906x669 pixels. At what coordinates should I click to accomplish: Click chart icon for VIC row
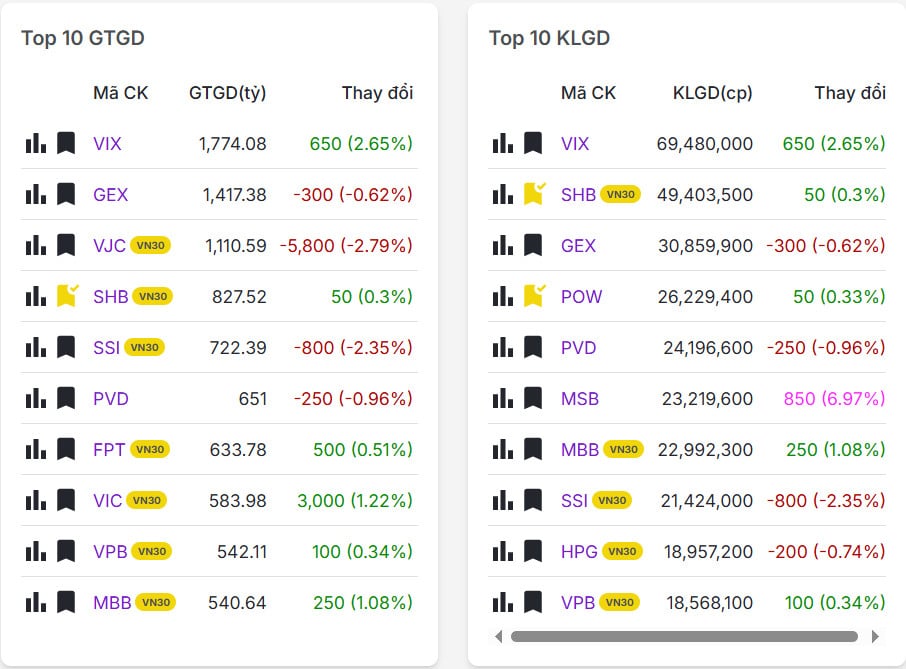pyautogui.click(x=36, y=501)
